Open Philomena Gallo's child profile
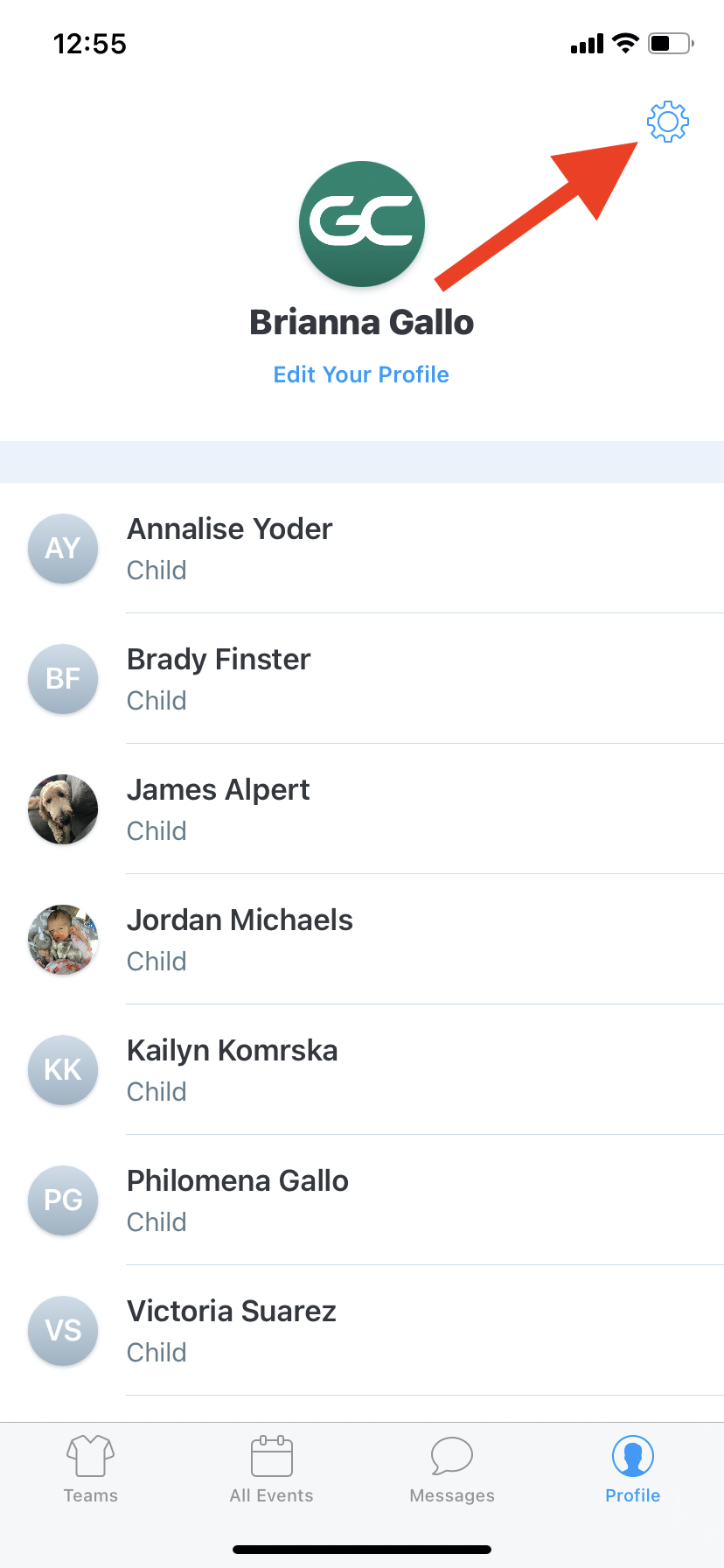This screenshot has height=1568, width=724. pyautogui.click(x=362, y=1200)
